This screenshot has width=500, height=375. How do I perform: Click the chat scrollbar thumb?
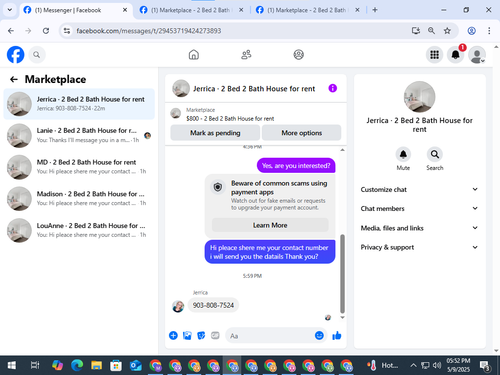click(342, 273)
